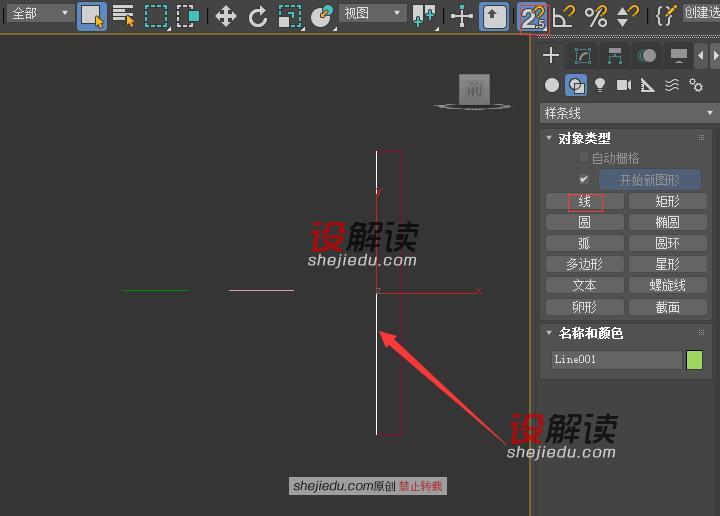Screen dimensions: 720x516
Task: Open the 样条线 shape type dropdown
Action: coord(628,113)
